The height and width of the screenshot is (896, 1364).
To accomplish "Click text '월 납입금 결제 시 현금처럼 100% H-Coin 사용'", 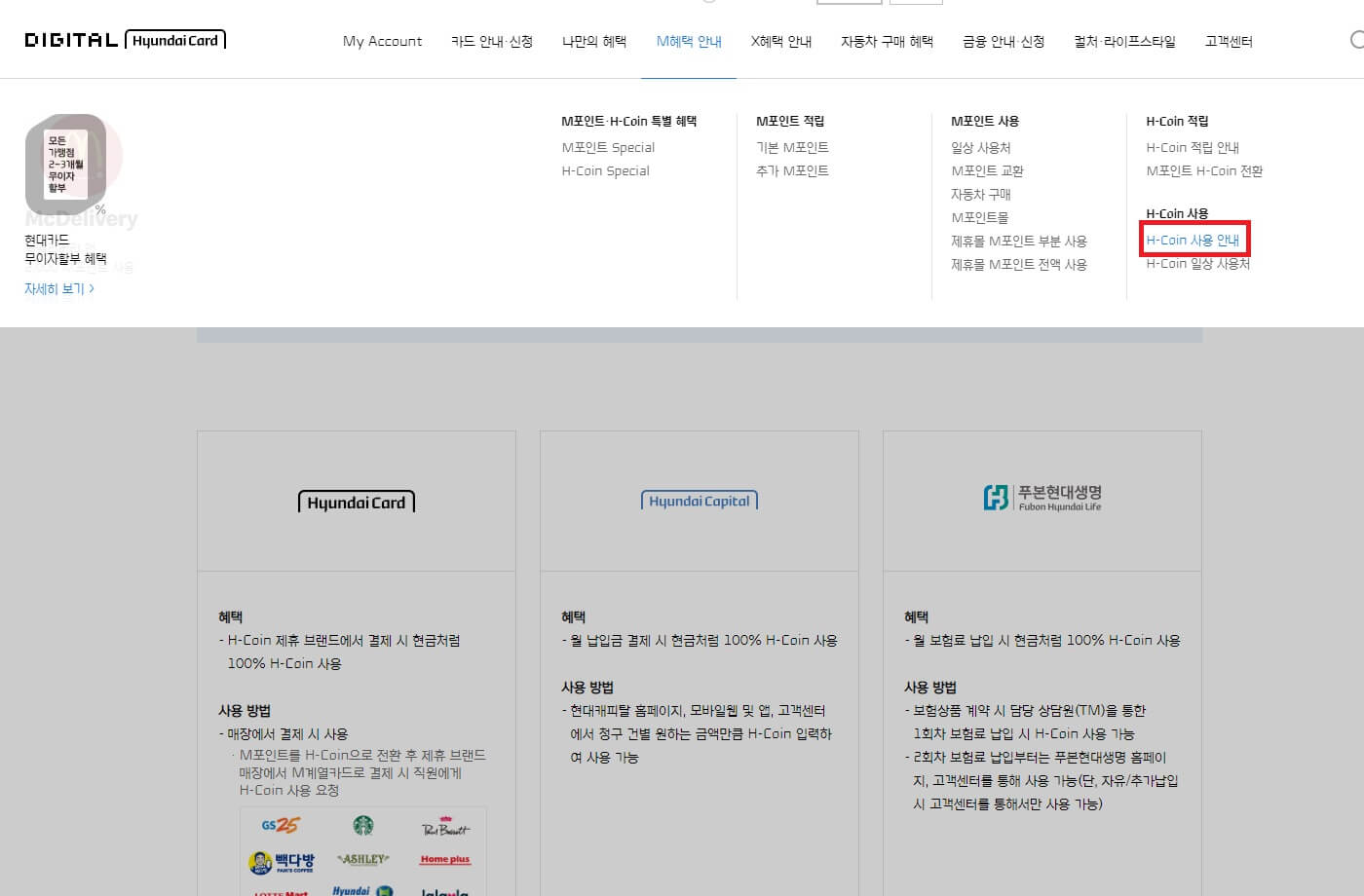I will point(703,640).
